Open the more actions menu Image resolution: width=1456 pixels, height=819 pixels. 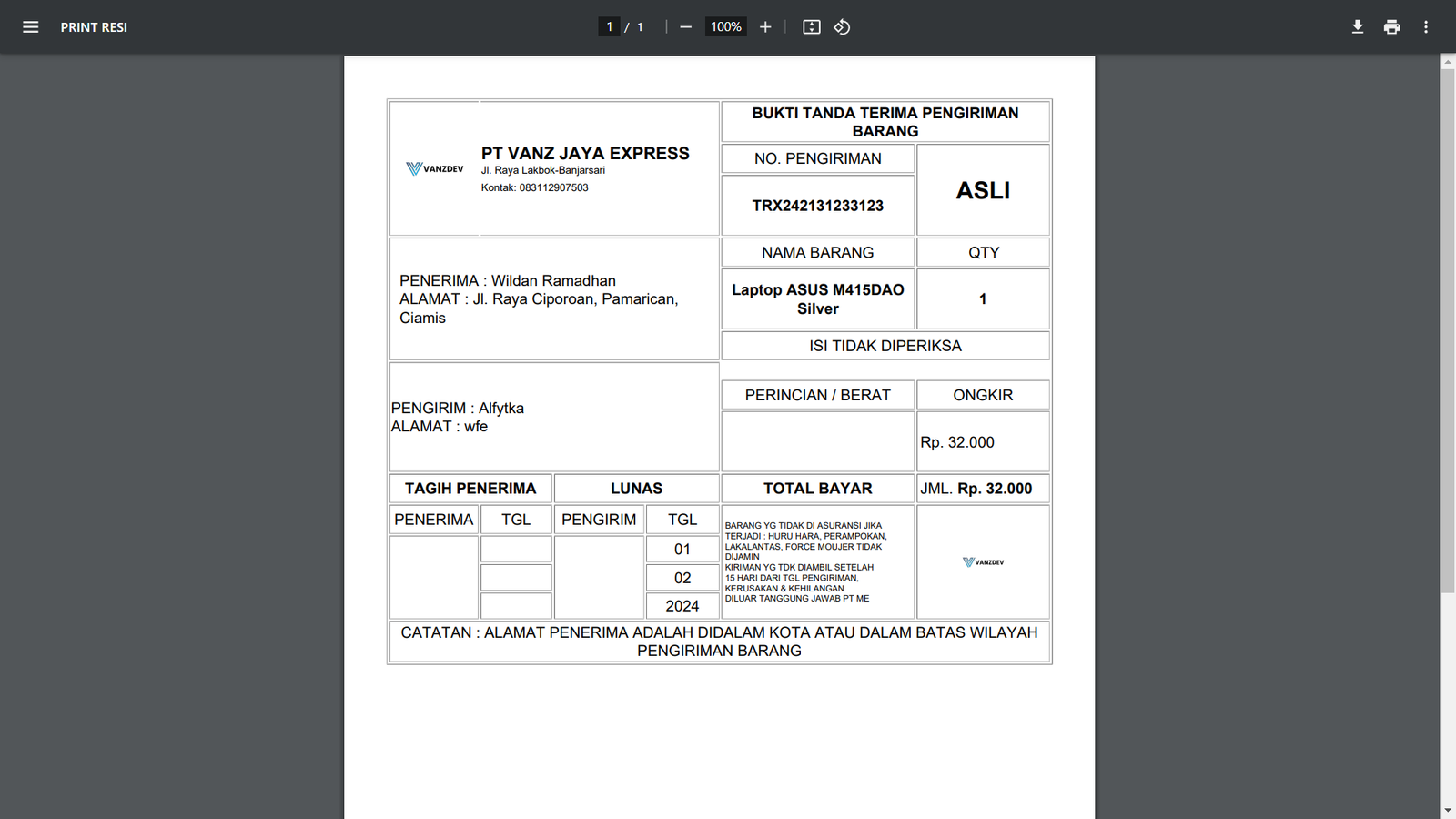point(1426,27)
